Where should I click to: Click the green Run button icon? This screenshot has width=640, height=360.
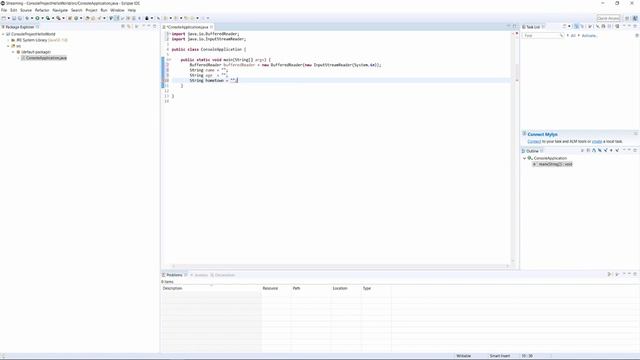37,18
